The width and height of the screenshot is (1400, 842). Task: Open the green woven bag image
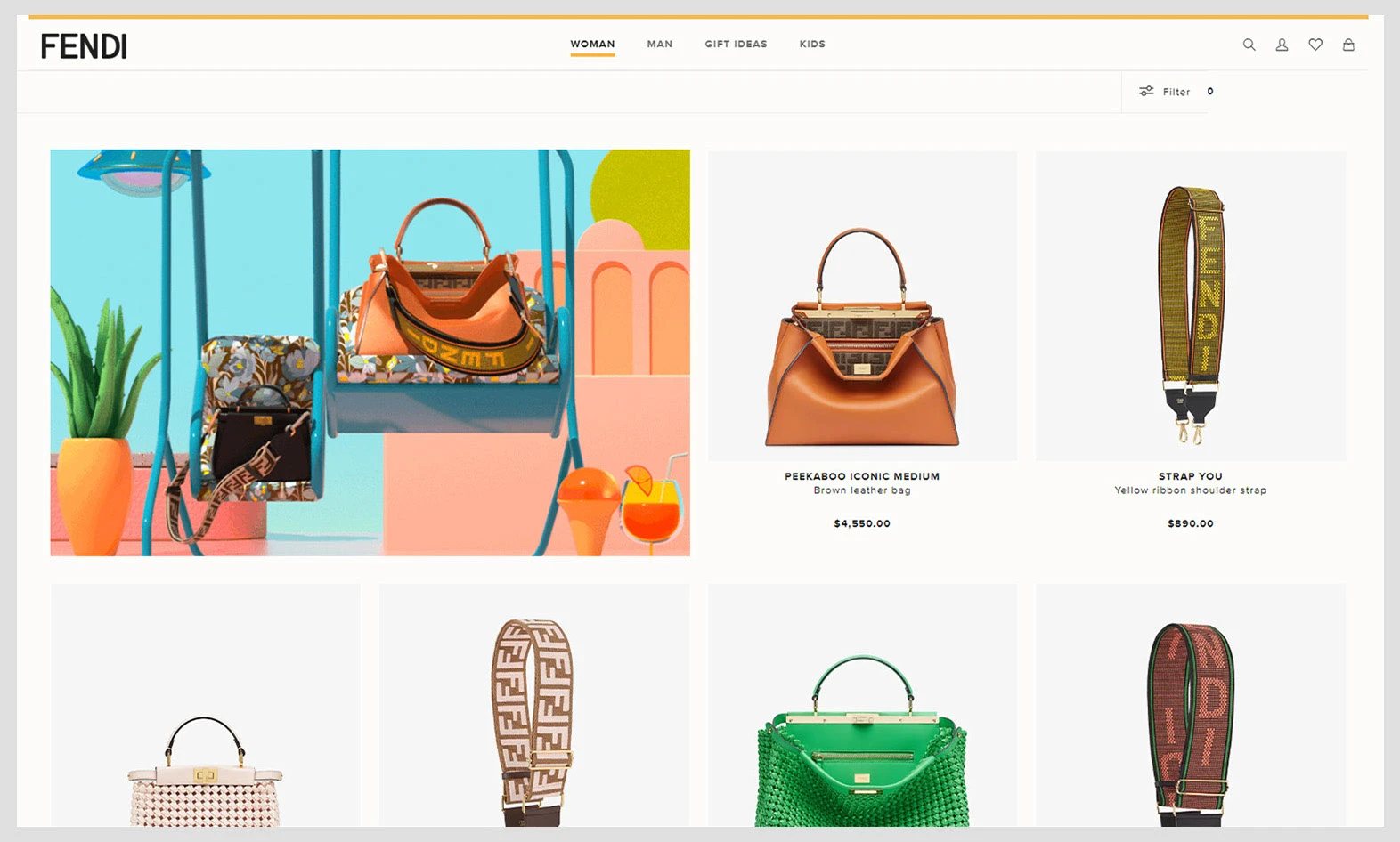click(x=861, y=739)
